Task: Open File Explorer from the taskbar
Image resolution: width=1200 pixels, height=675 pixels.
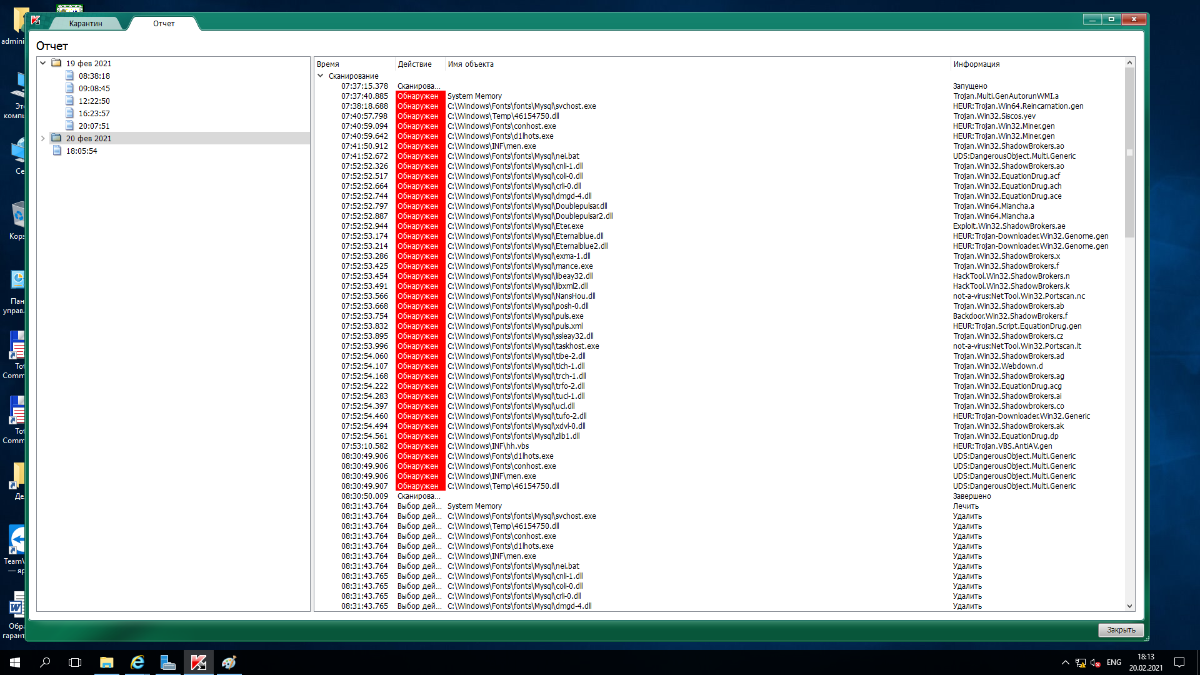Action: [106, 662]
